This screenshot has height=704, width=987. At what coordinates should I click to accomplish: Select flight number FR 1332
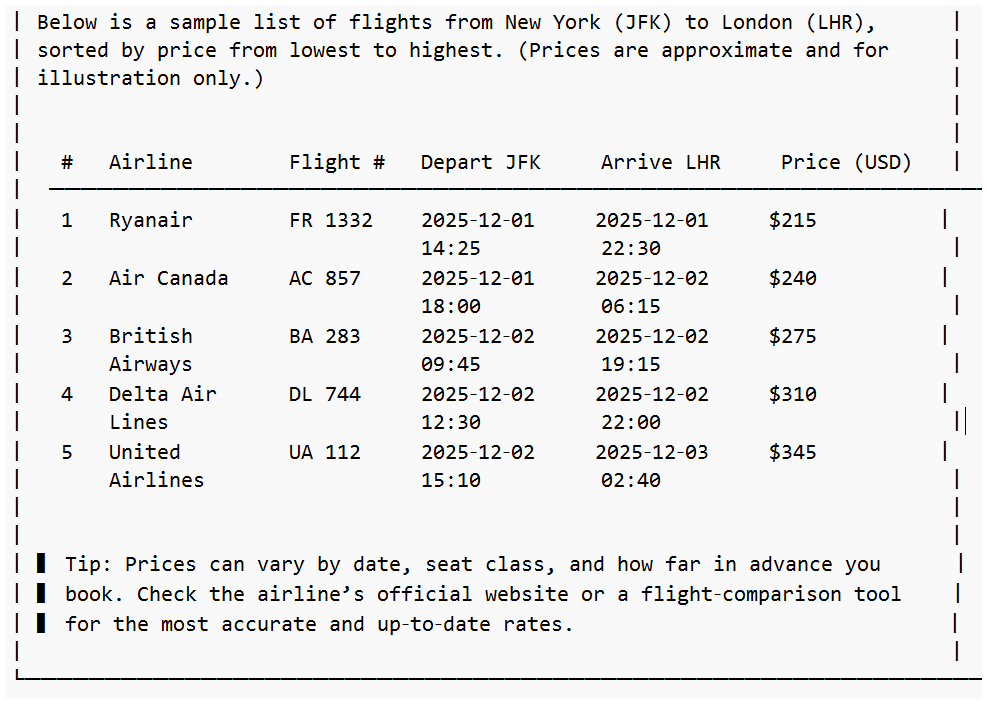[x=330, y=220]
